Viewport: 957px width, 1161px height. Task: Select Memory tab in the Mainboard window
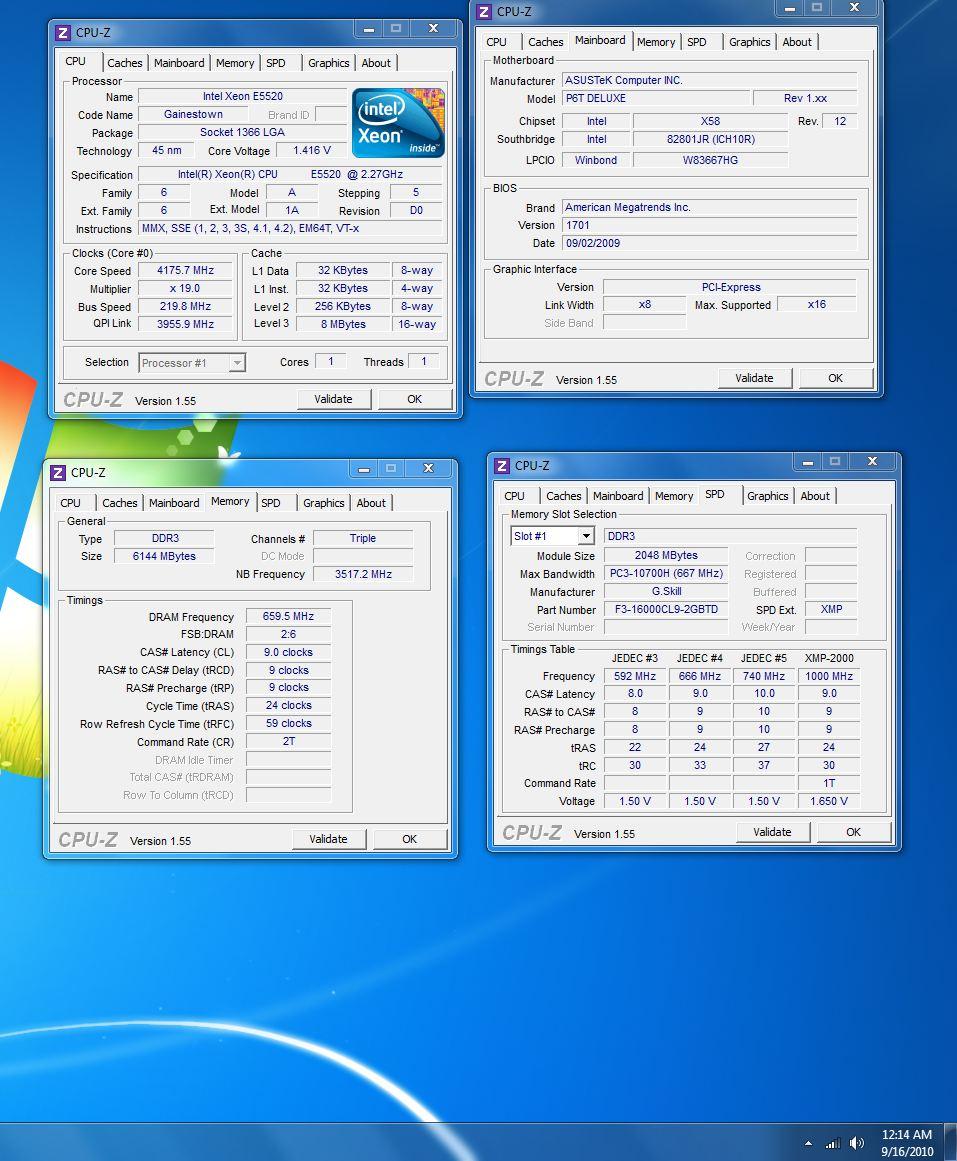656,42
